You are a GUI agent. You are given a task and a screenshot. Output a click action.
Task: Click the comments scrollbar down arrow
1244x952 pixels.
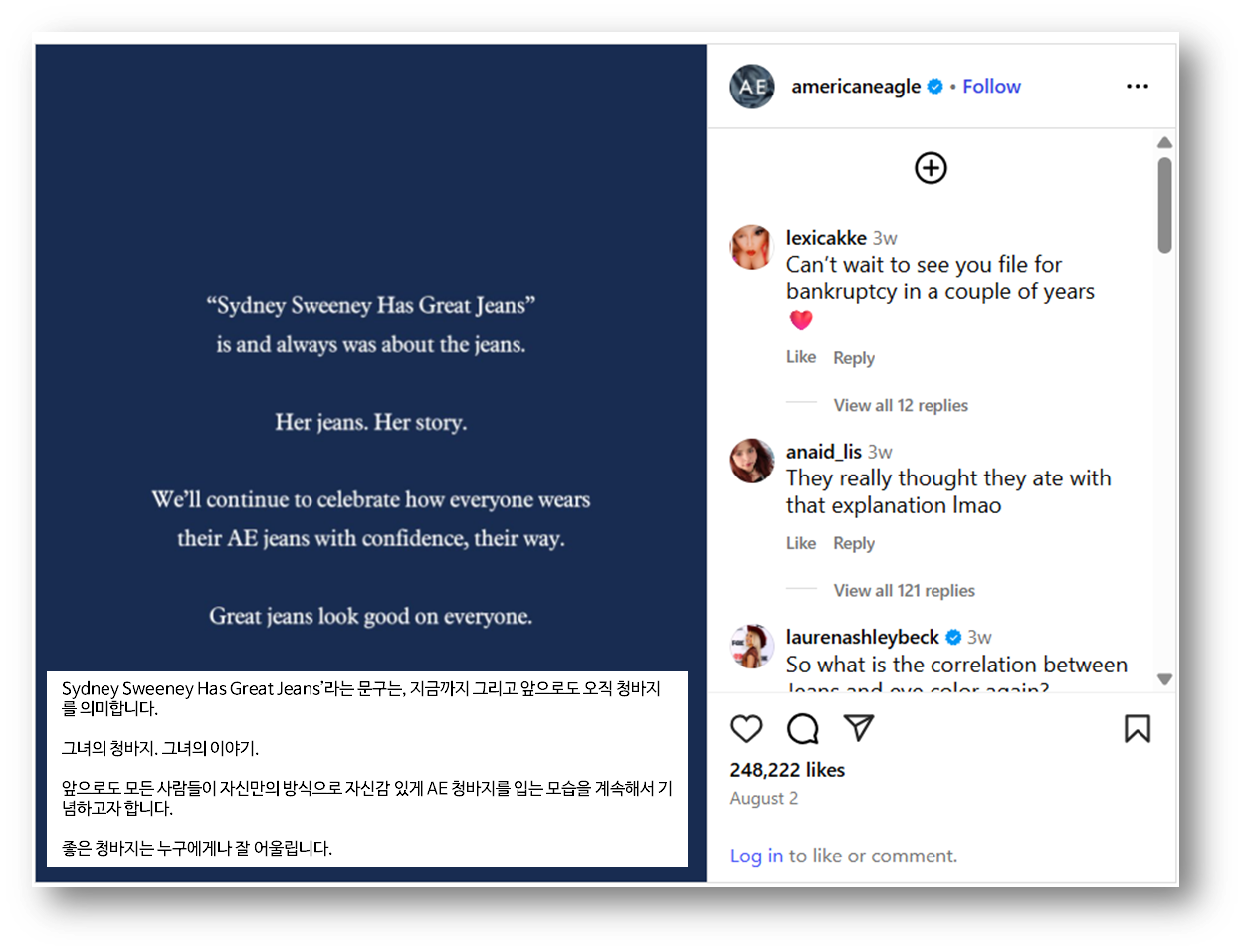(x=1164, y=679)
